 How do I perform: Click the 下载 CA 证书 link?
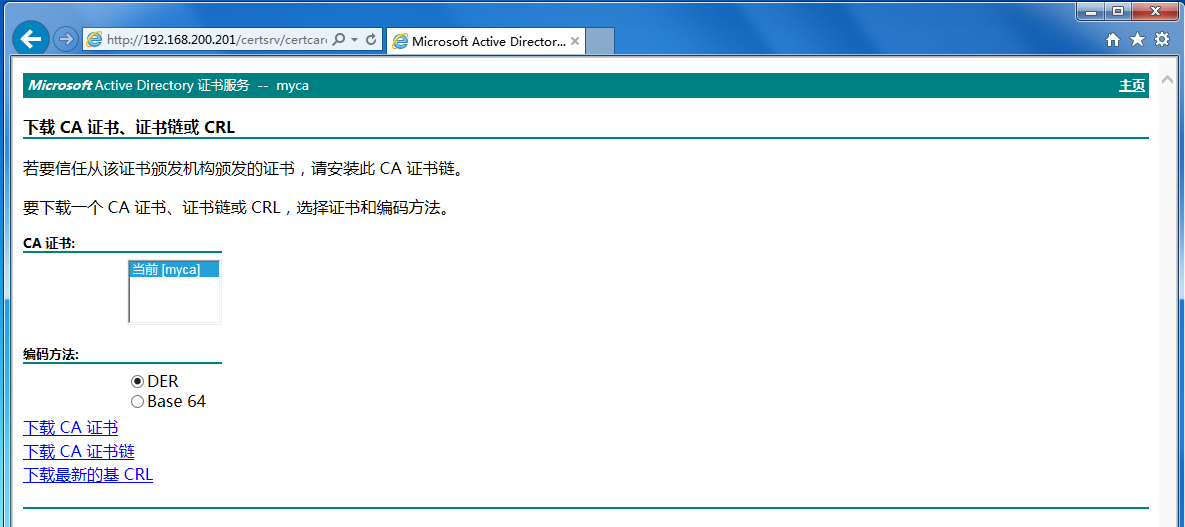pos(70,428)
